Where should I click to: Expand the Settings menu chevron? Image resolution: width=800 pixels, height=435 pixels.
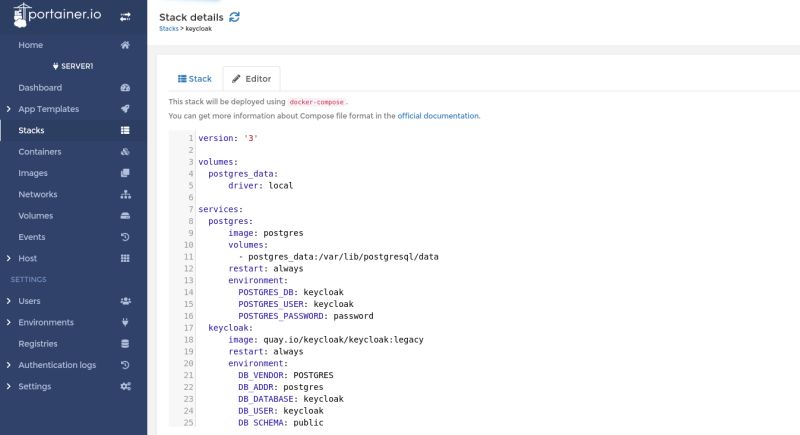9,387
